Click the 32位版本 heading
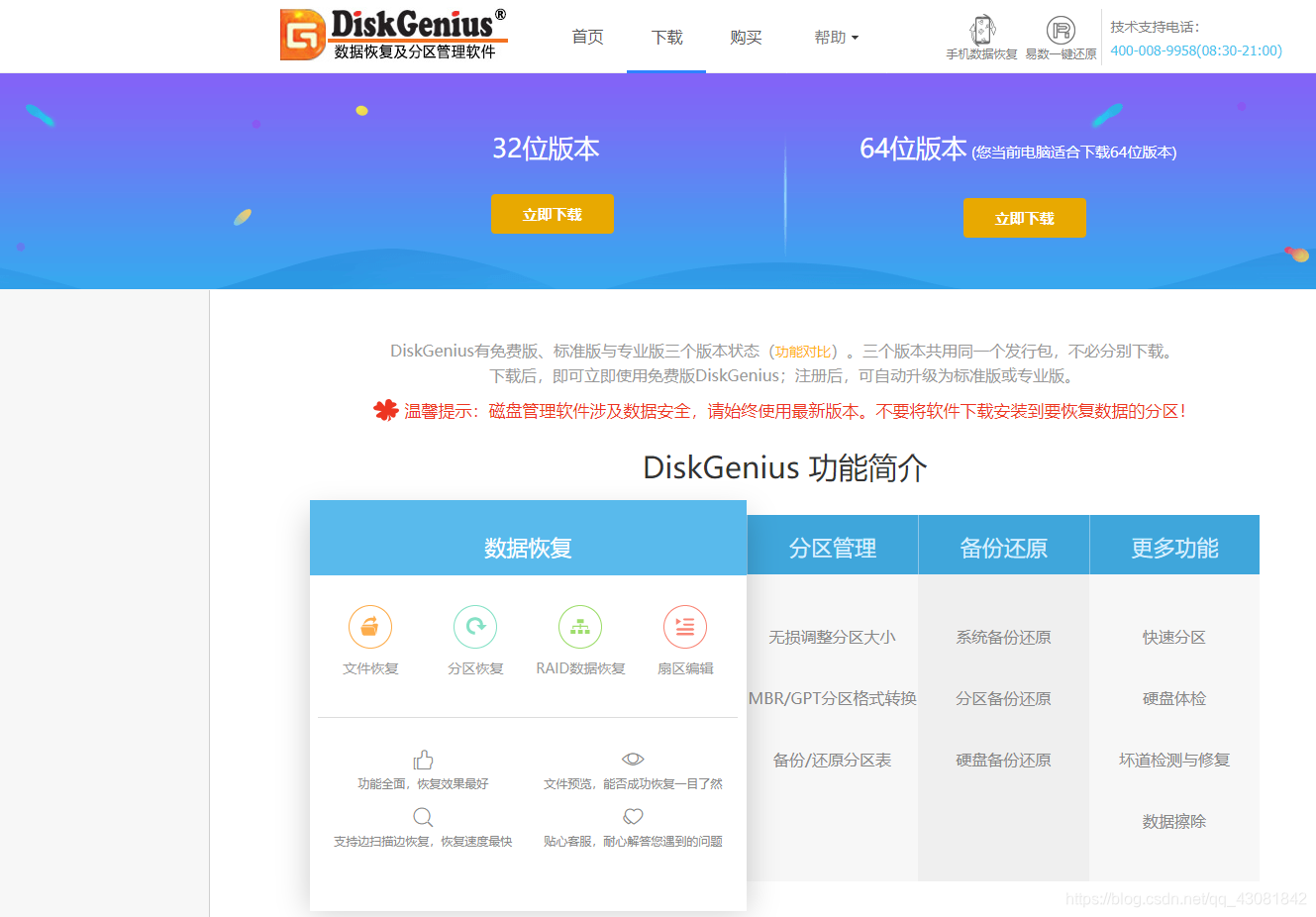 [546, 149]
